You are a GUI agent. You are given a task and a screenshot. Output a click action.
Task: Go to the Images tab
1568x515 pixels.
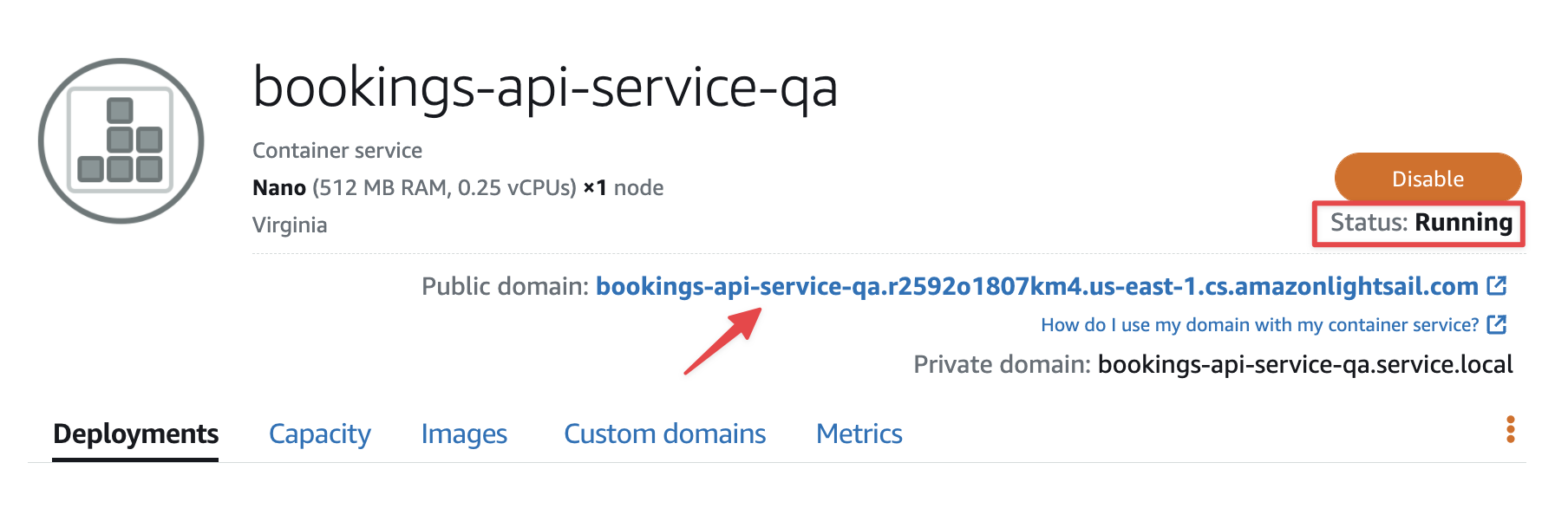click(464, 434)
